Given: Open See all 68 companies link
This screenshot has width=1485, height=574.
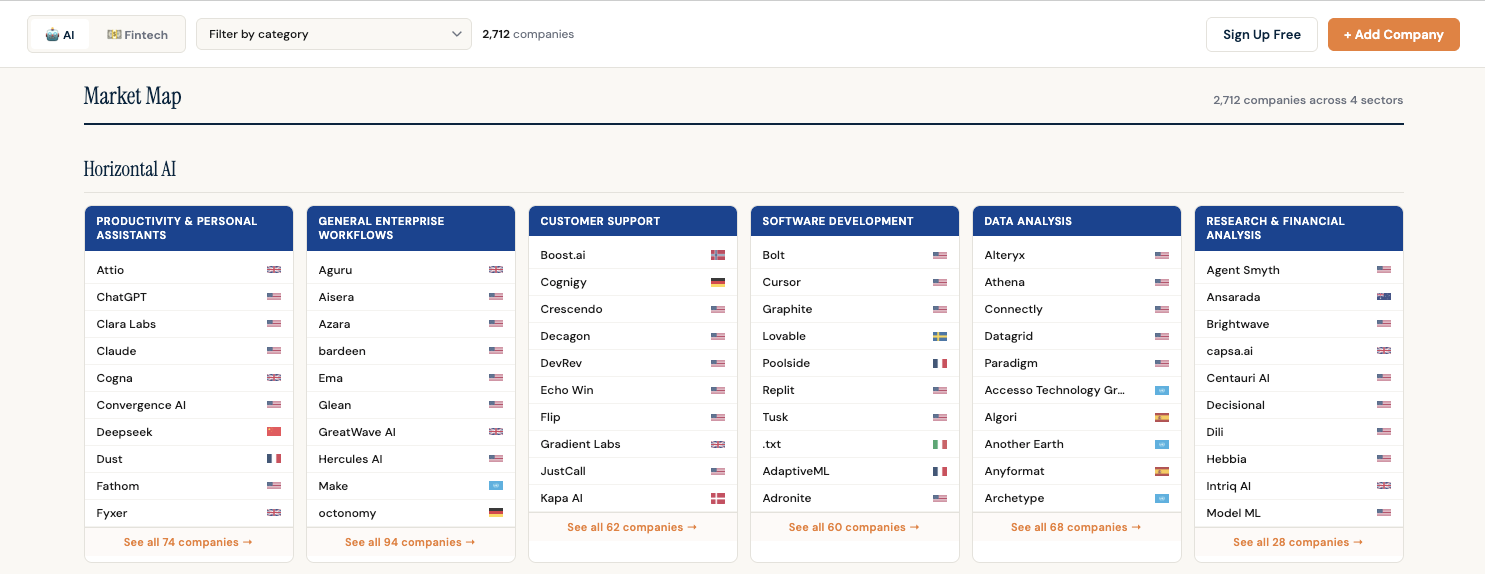Looking at the screenshot, I should (1076, 527).
